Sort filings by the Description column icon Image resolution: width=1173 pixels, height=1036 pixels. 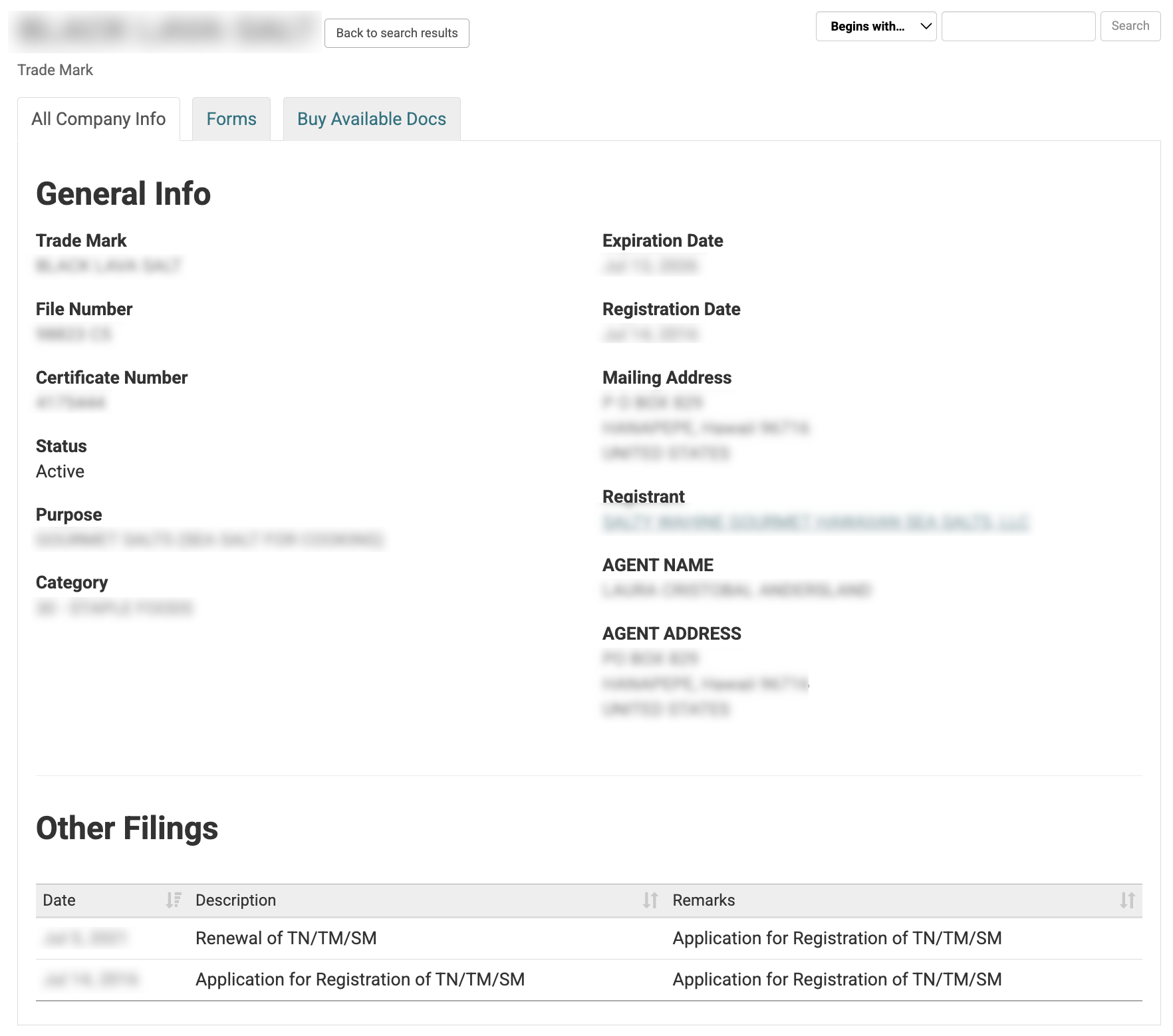(650, 900)
